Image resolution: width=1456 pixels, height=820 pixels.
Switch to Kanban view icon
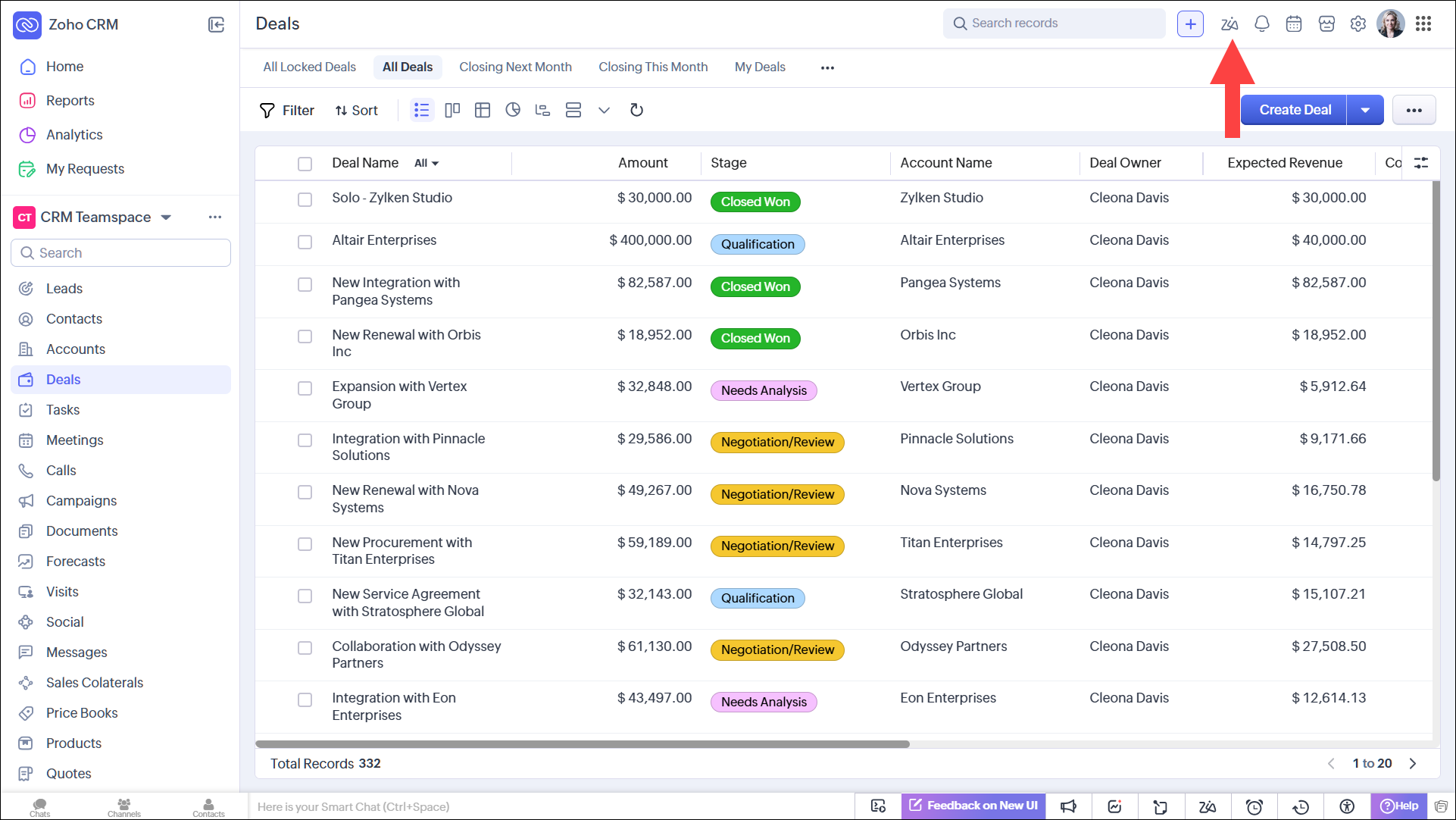(452, 111)
